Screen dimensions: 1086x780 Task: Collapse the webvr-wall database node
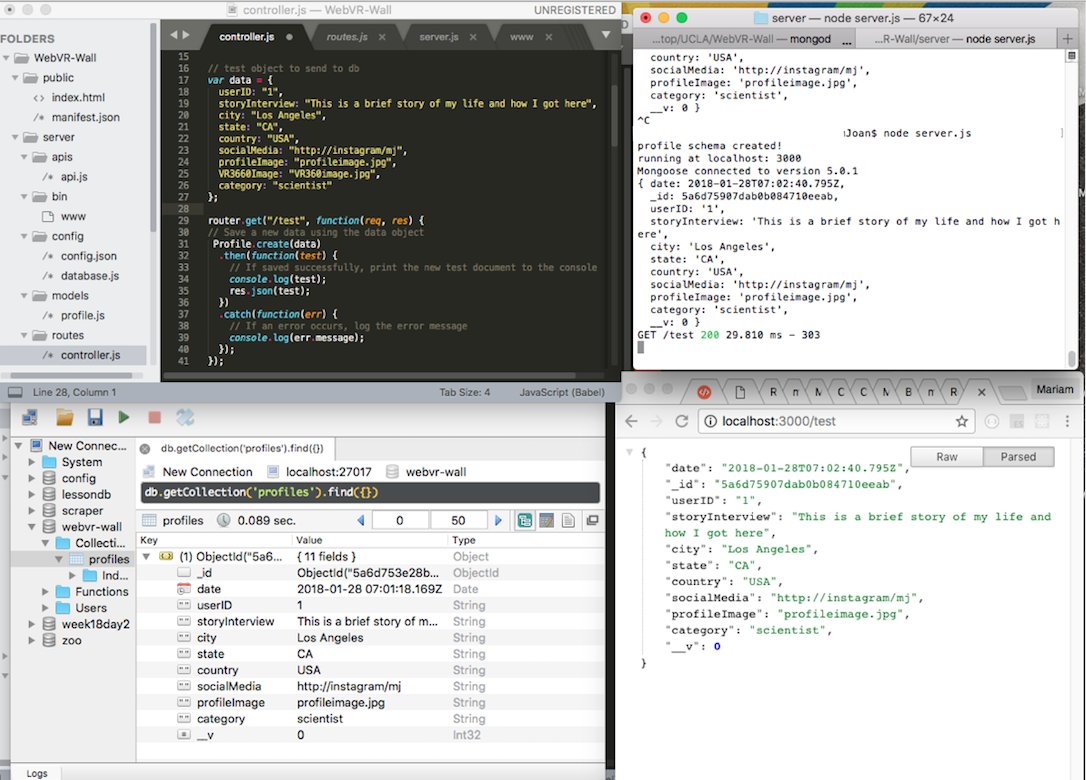point(32,527)
